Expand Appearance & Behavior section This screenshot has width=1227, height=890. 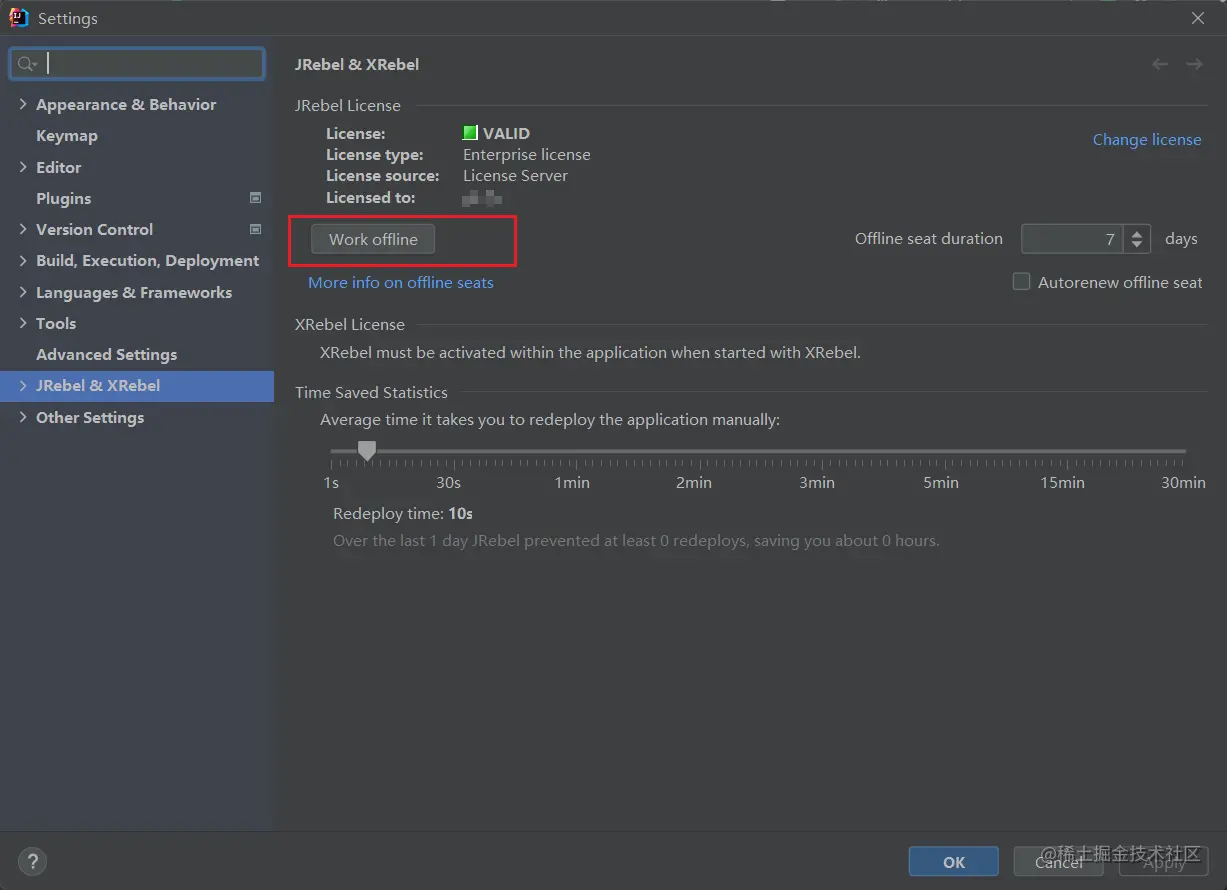click(23, 104)
